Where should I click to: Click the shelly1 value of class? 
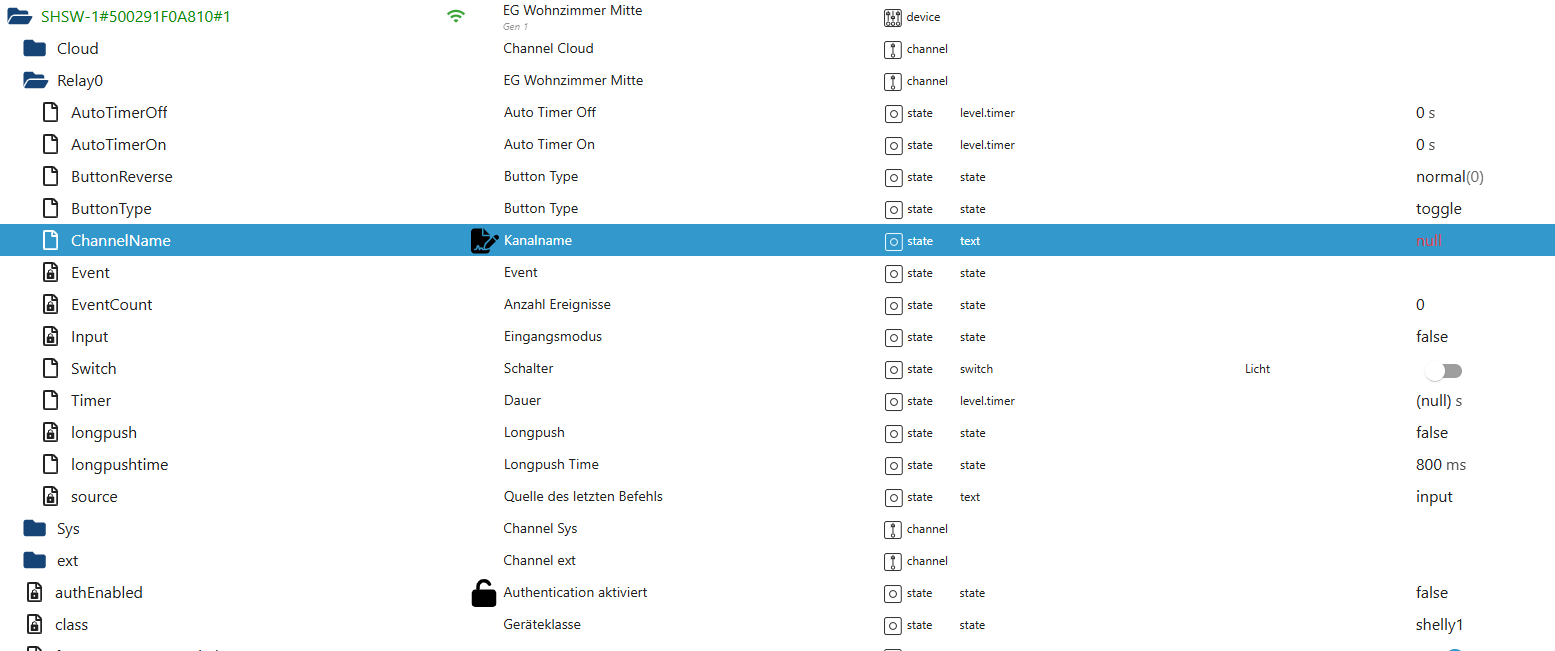pos(1440,625)
